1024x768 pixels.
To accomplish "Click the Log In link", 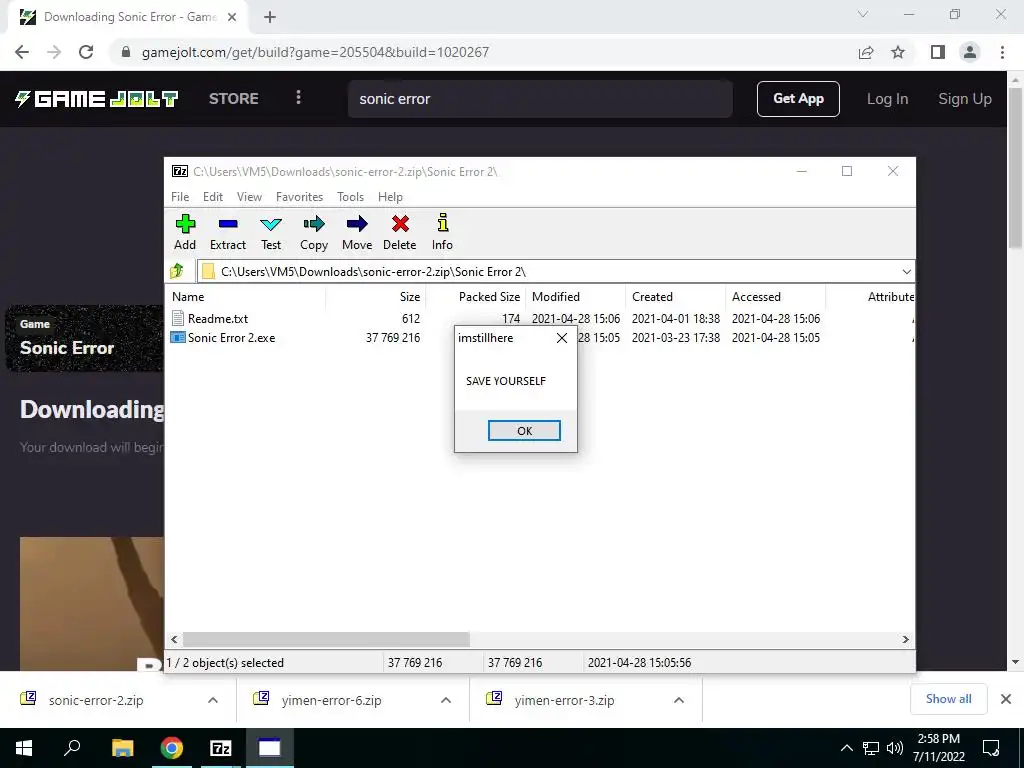I will click(x=887, y=99).
